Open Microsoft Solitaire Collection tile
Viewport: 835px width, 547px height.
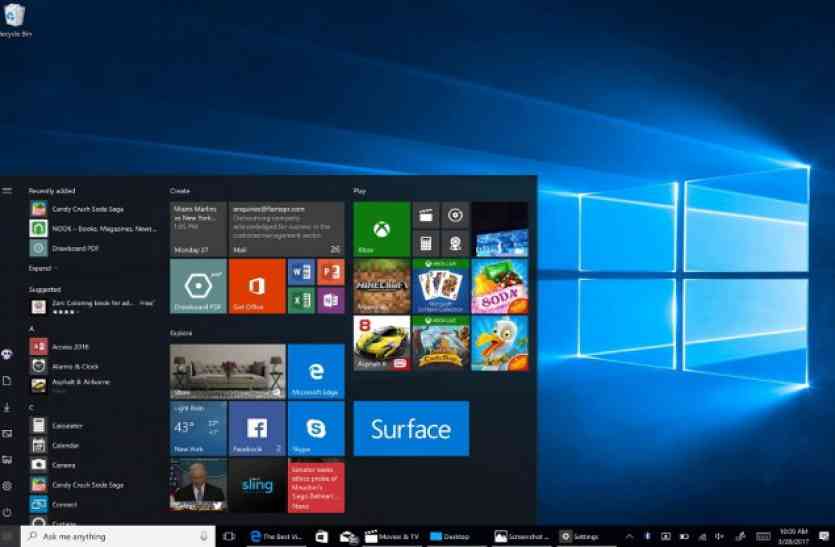pos(440,286)
